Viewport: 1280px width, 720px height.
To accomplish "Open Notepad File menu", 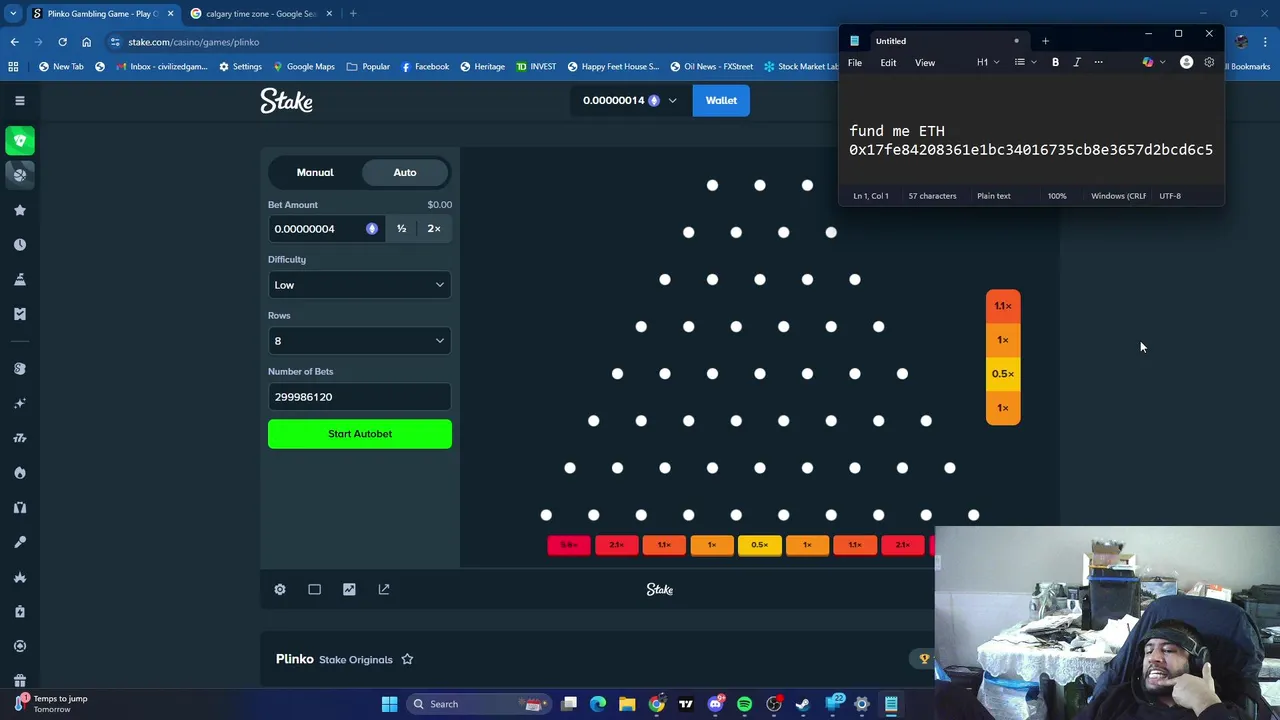I will point(855,62).
